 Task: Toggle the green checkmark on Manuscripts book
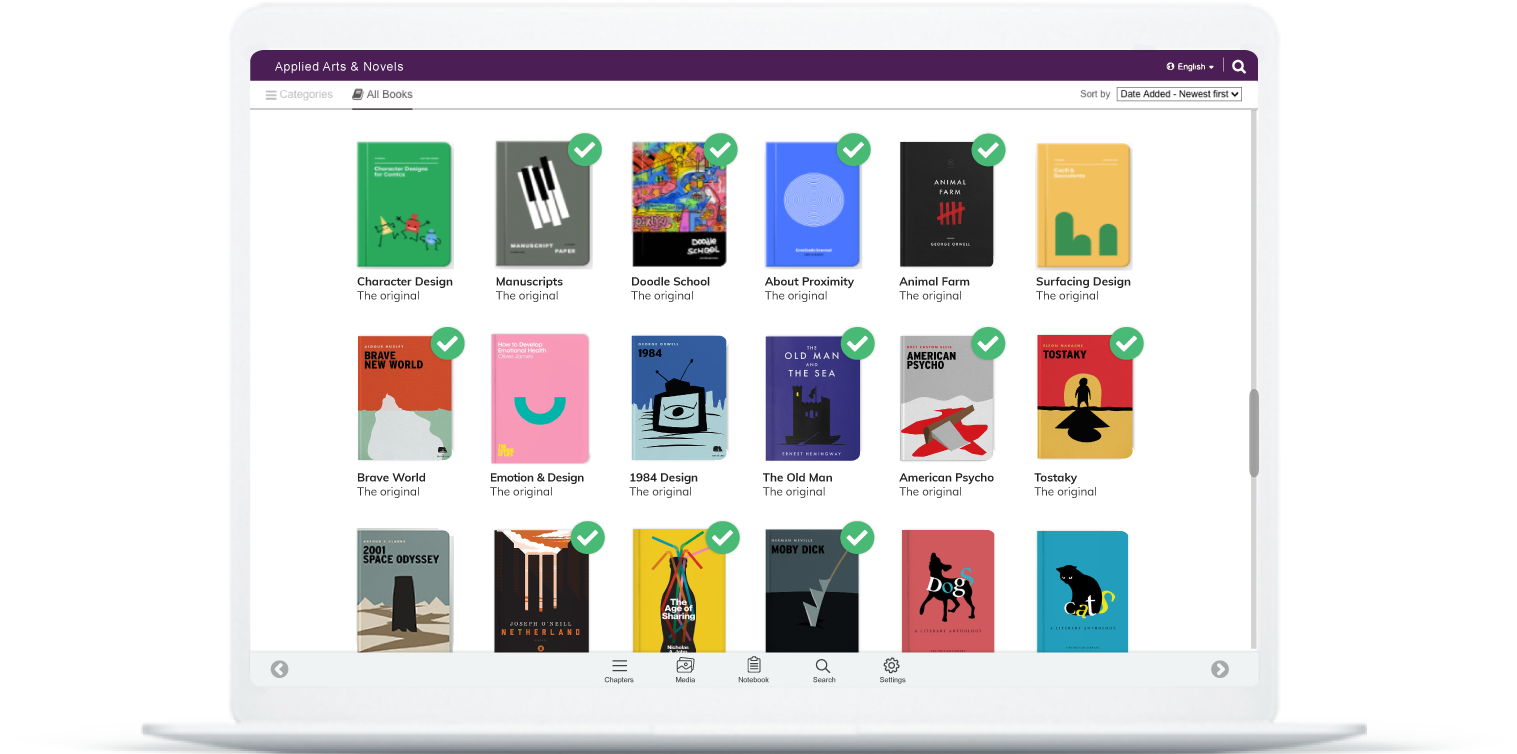coord(585,150)
